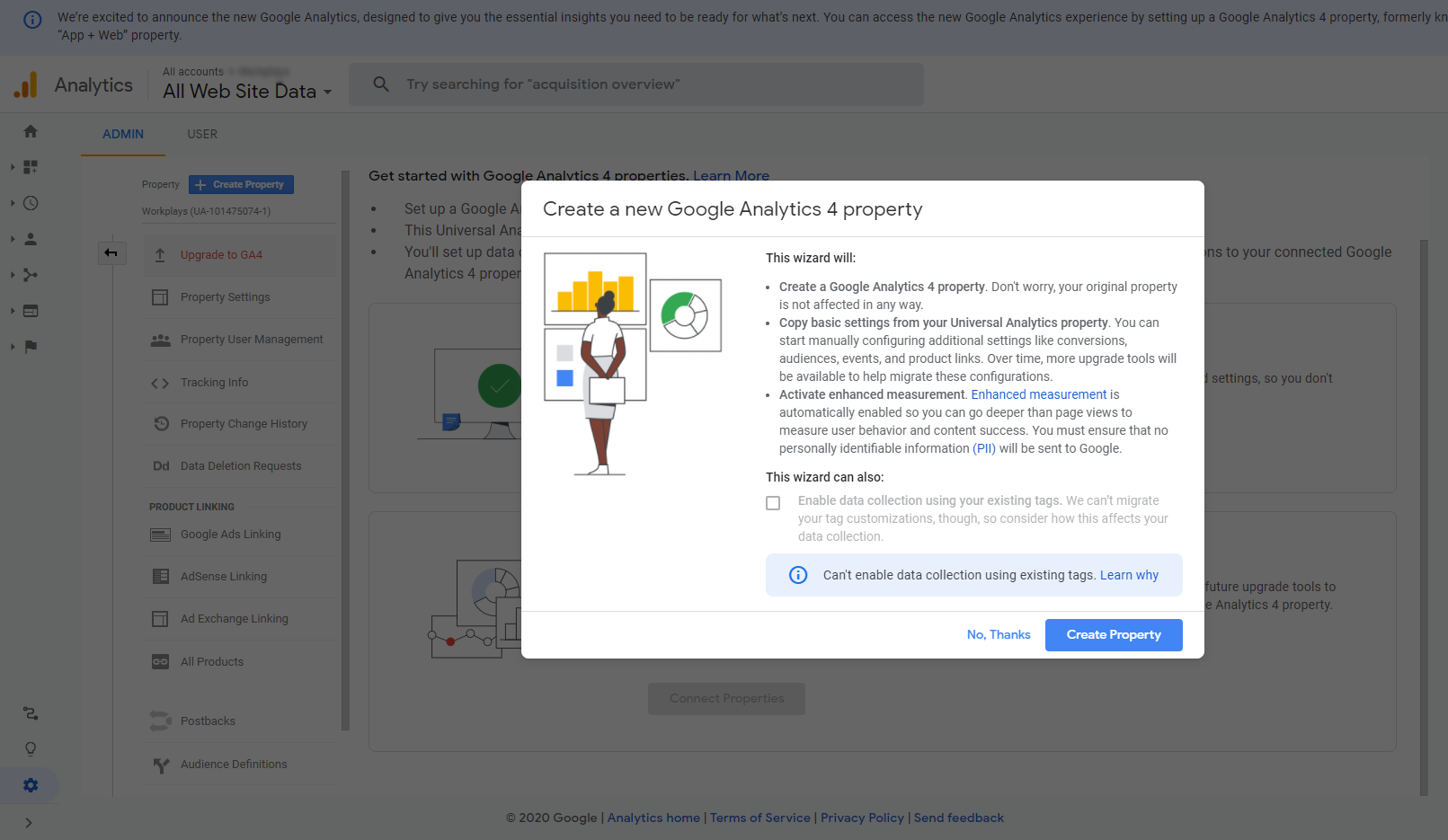Open the Realtime clock icon in sidebar
This screenshot has width=1448, height=840.
31,203
